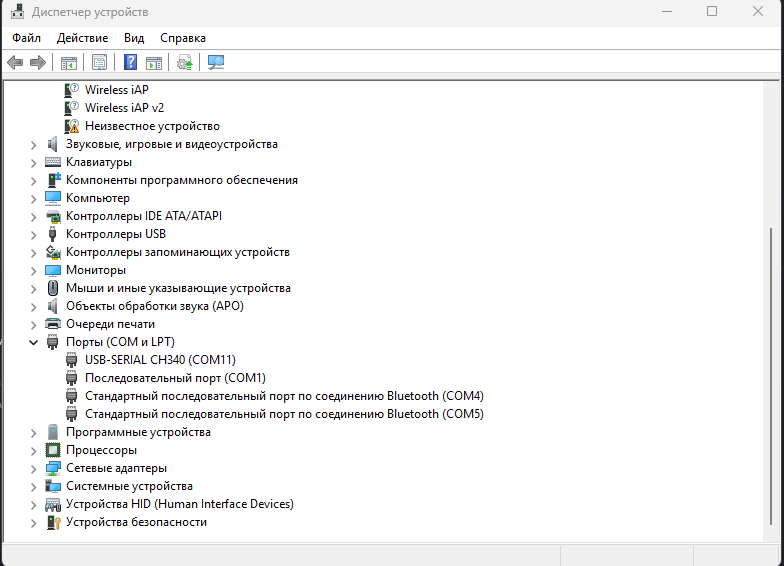This screenshot has width=784, height=566.
Task: Click the Контроллеры IDE ATA/ATAPI icon
Action: point(52,216)
